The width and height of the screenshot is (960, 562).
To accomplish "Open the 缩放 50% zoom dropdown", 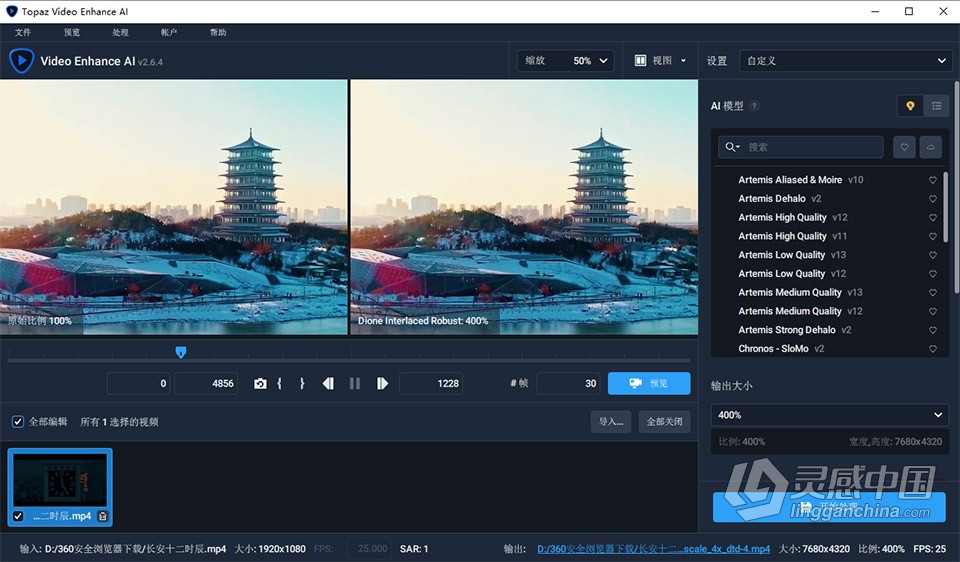I will [x=565, y=61].
